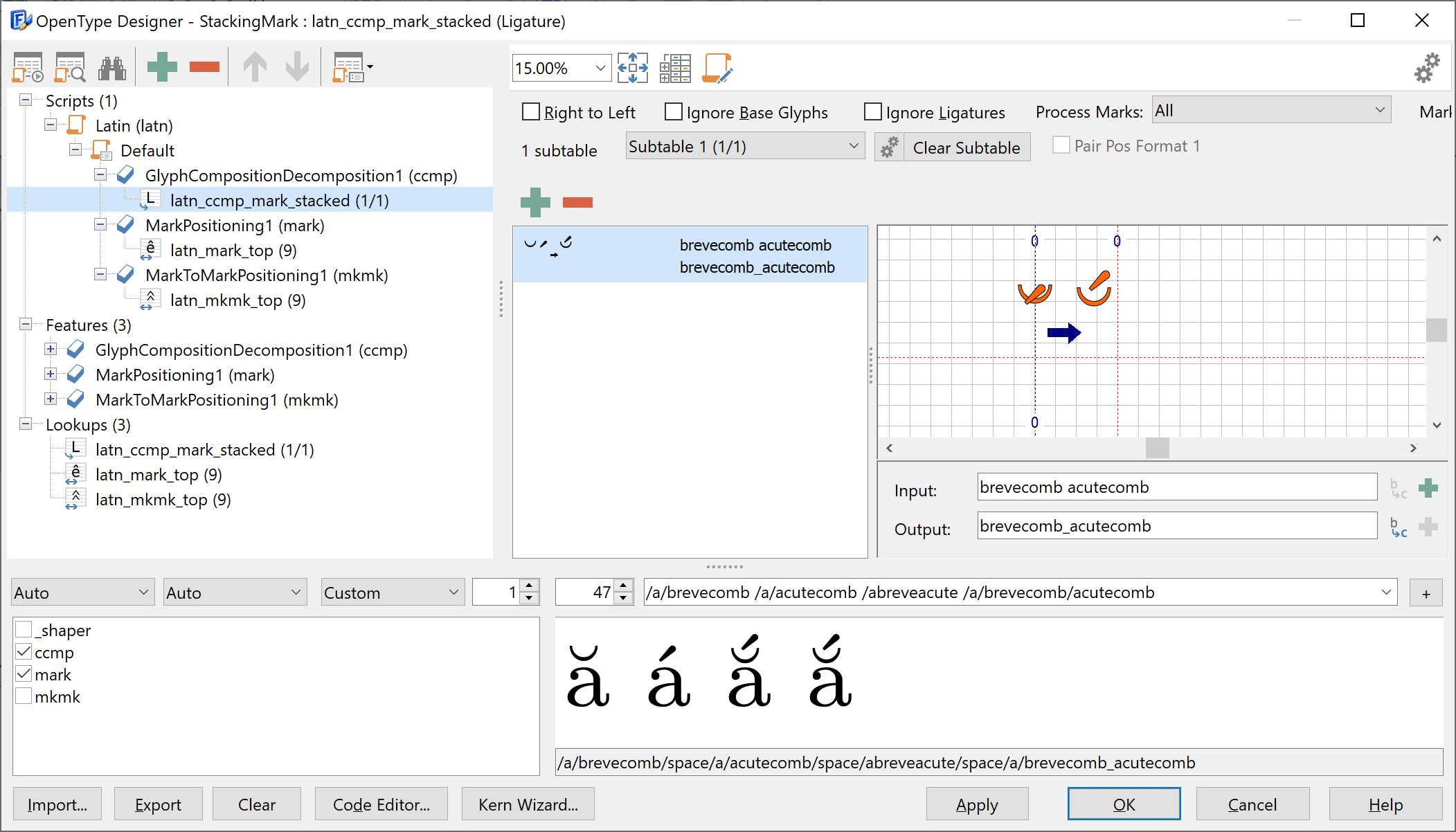
Task: Enable the mkmk feature checkbox
Action: (x=24, y=696)
